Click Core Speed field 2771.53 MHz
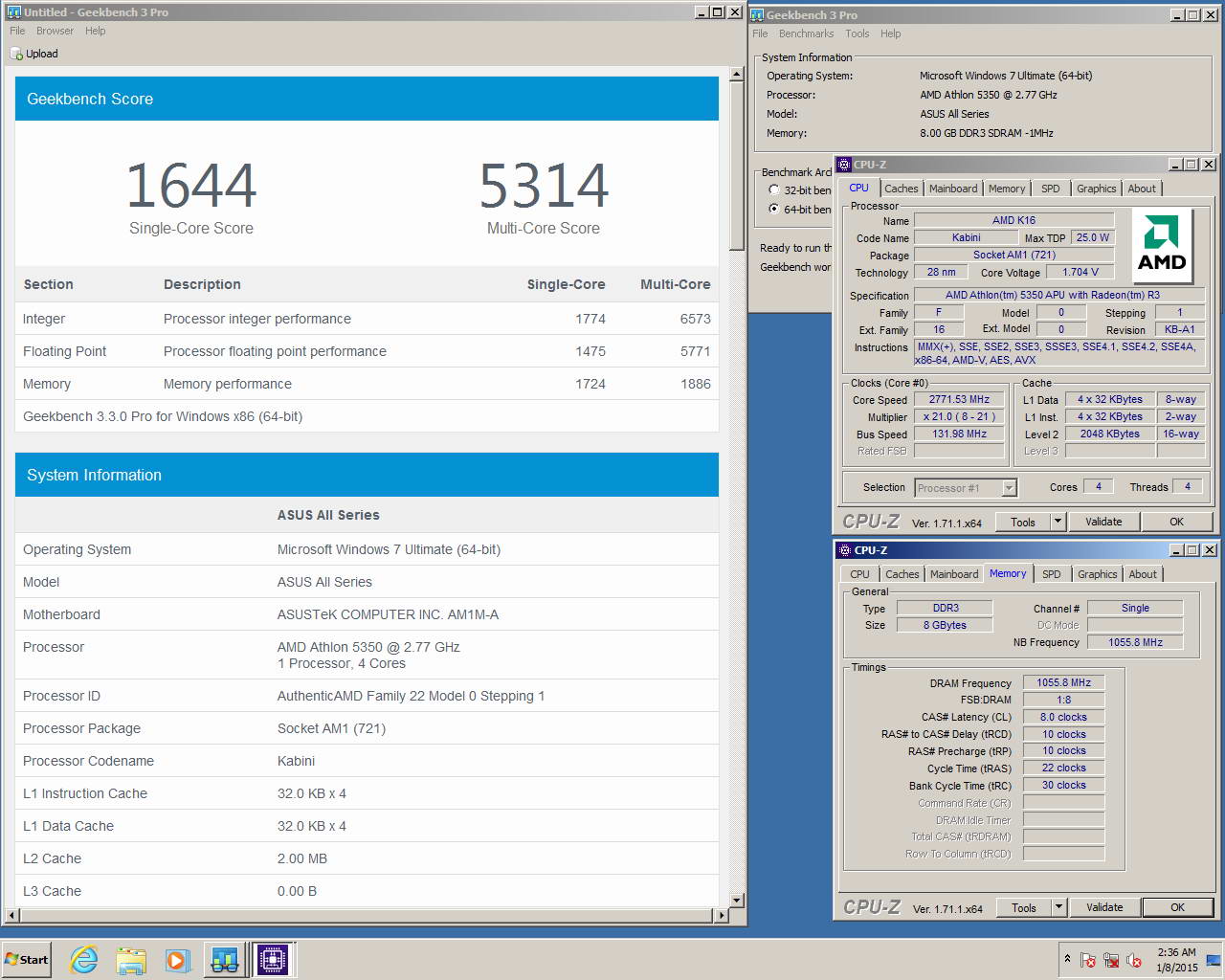Screen dimensions: 1225x980 959,400
